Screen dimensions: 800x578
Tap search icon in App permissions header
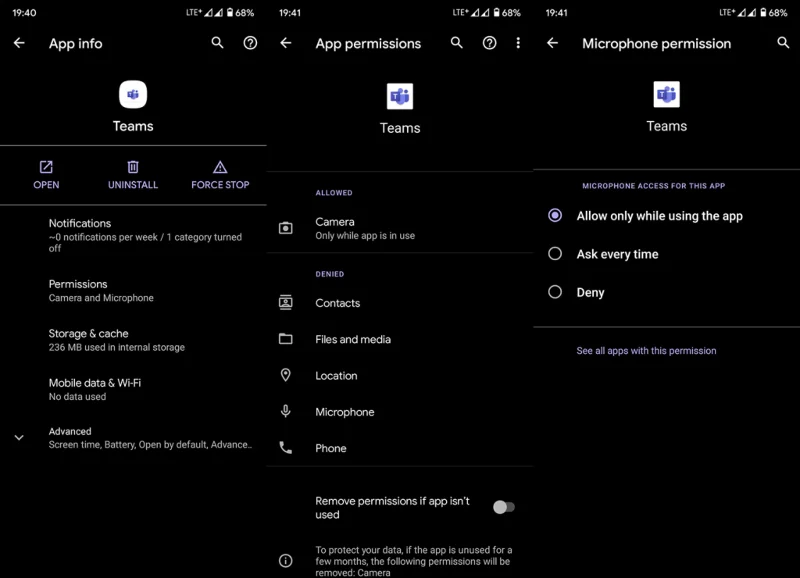pyautogui.click(x=457, y=43)
